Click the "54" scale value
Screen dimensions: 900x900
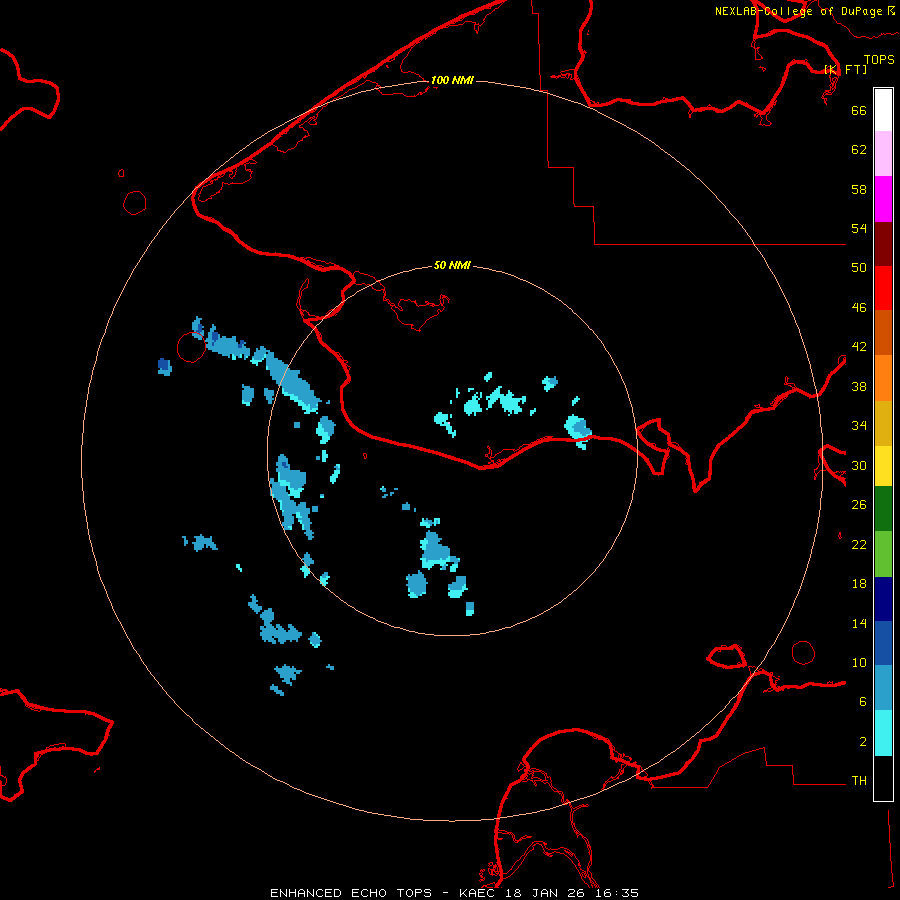tap(859, 228)
